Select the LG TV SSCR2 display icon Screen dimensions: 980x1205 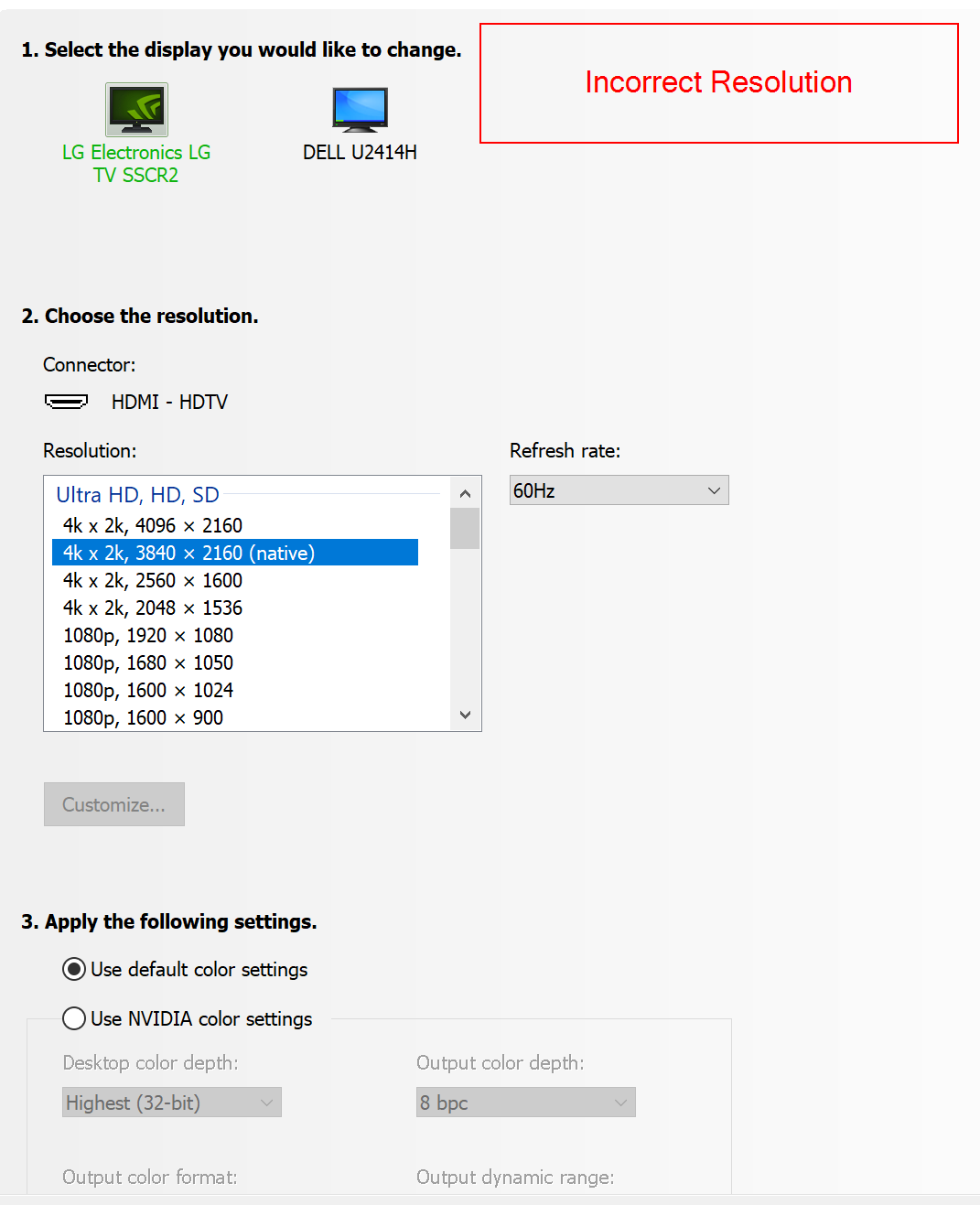point(135,109)
